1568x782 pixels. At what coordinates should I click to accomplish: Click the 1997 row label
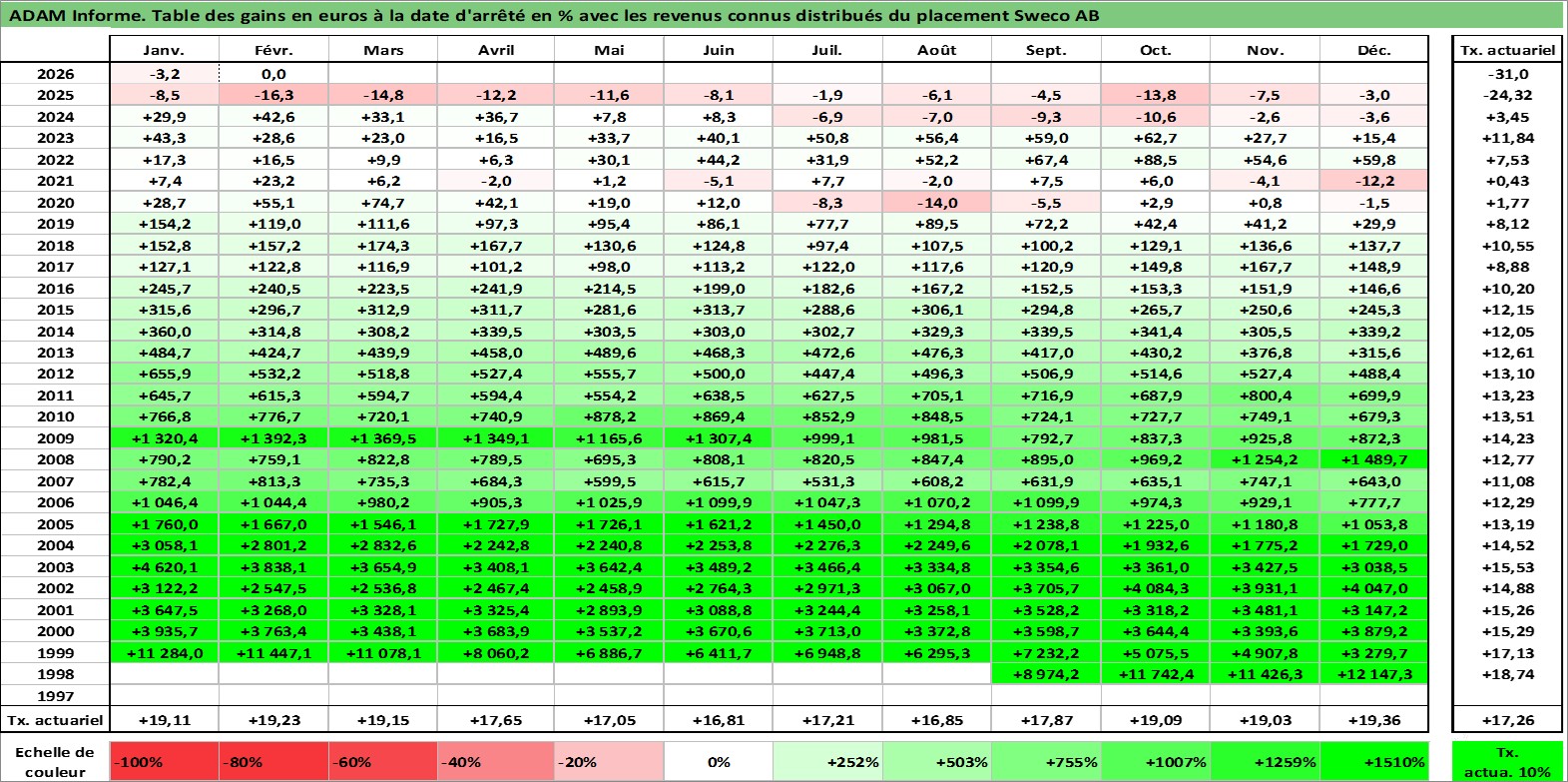pos(55,696)
